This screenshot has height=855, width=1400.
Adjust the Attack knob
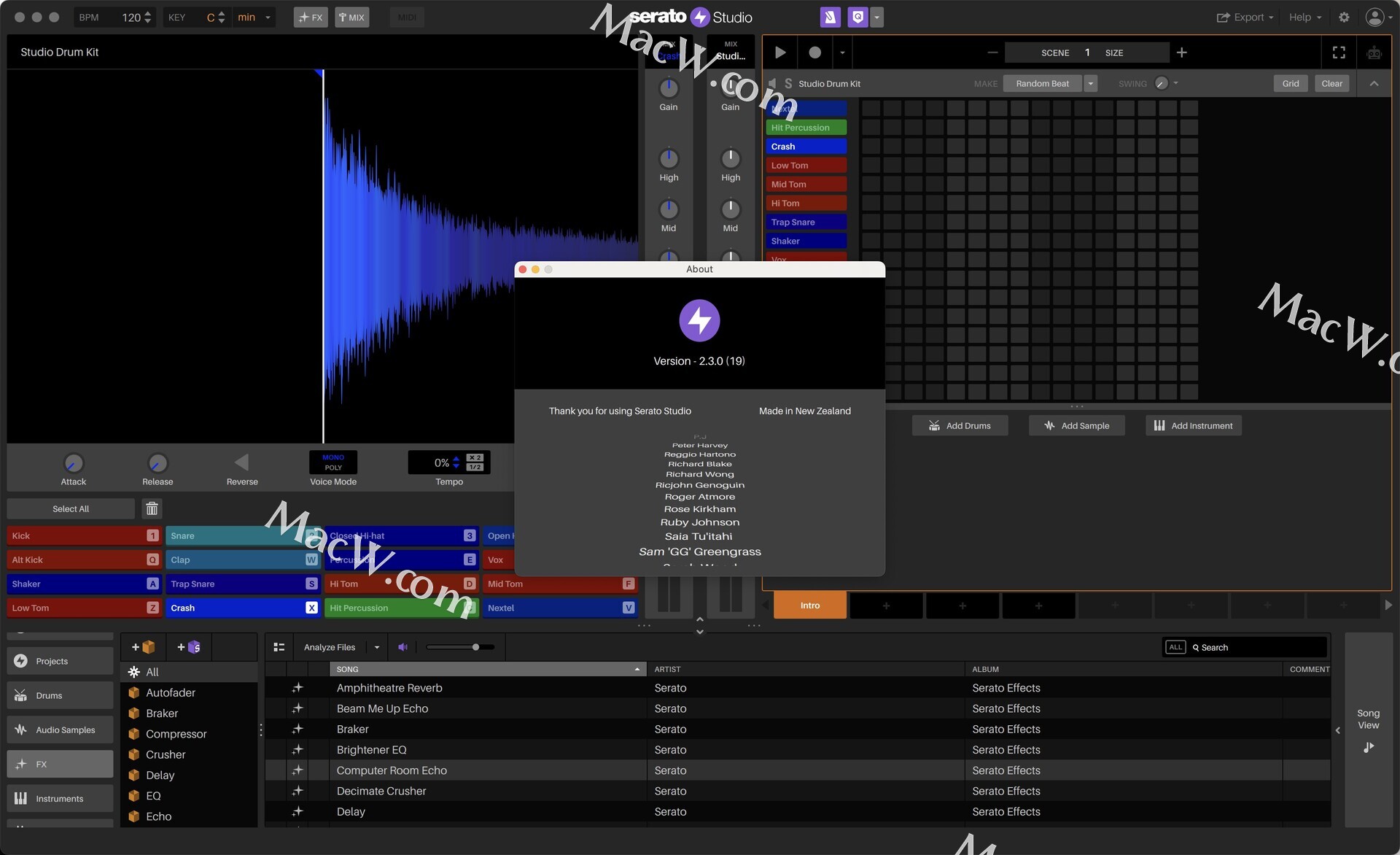pos(73,463)
